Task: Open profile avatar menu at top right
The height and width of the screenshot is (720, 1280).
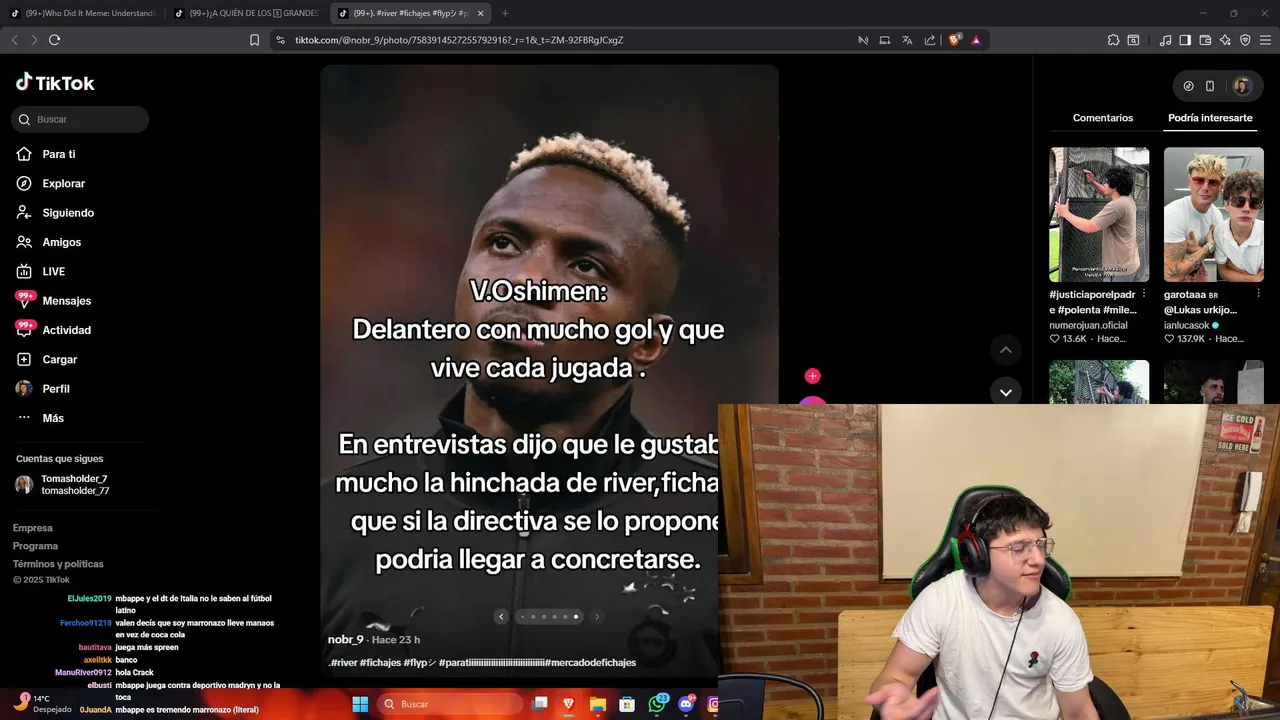Action: pos(1242,86)
